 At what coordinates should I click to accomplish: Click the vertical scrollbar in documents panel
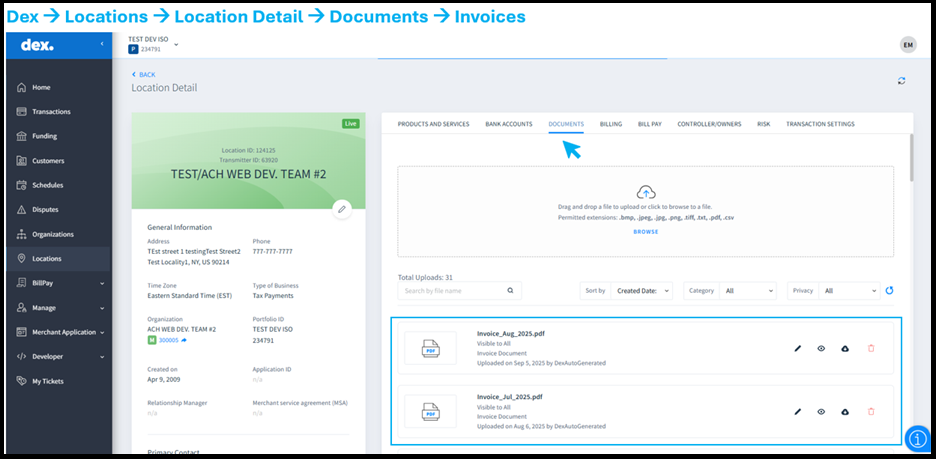(910, 158)
